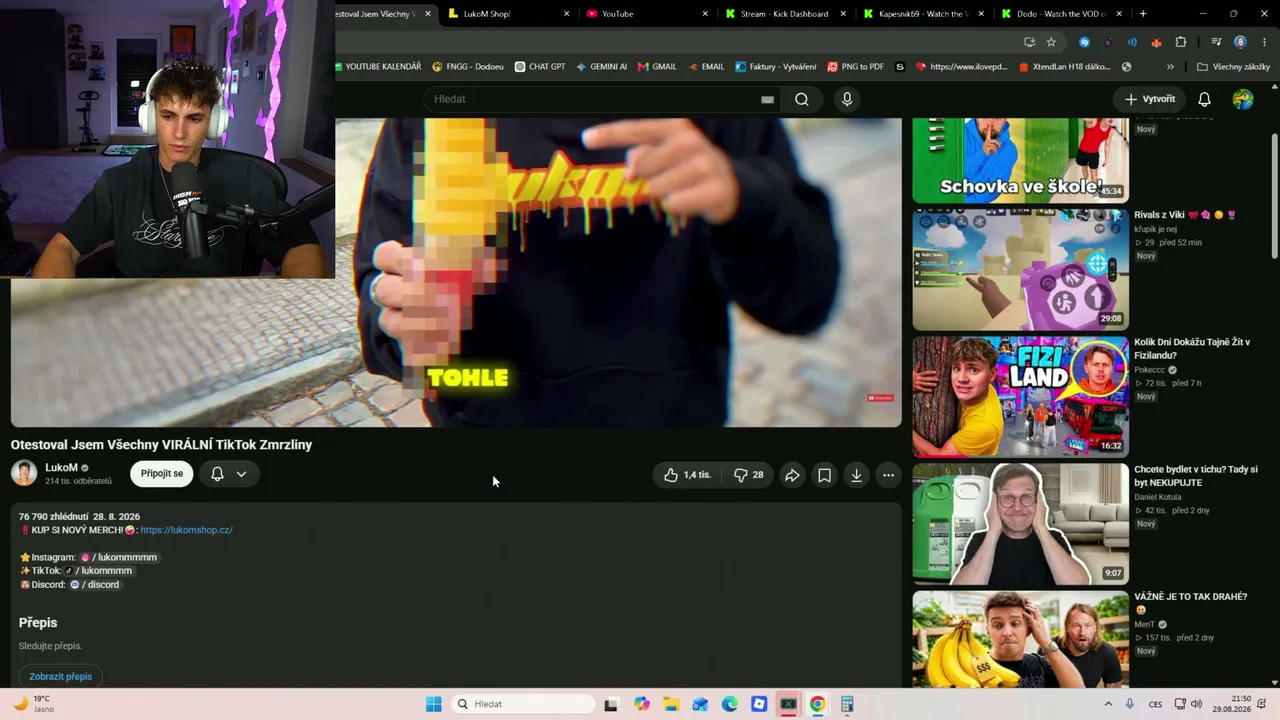Click the Vytvořit create button

[x=1150, y=99]
